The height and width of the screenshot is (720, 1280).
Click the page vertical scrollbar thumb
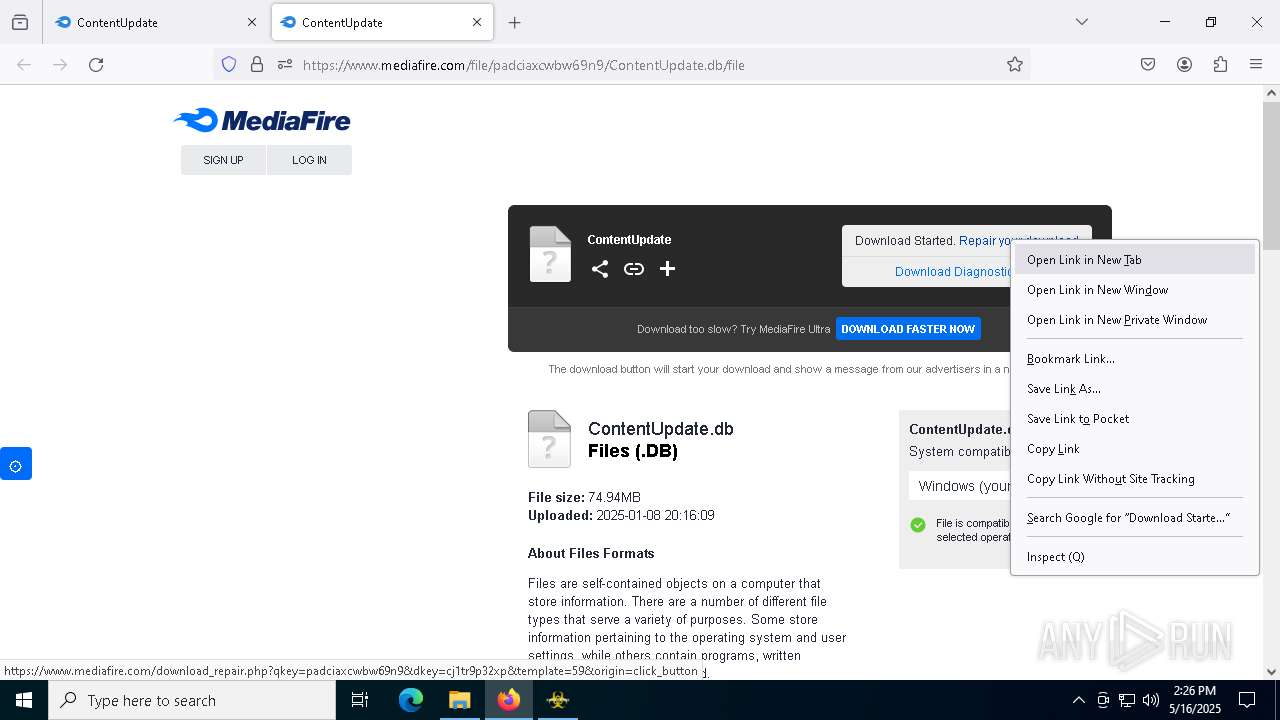[1271, 175]
